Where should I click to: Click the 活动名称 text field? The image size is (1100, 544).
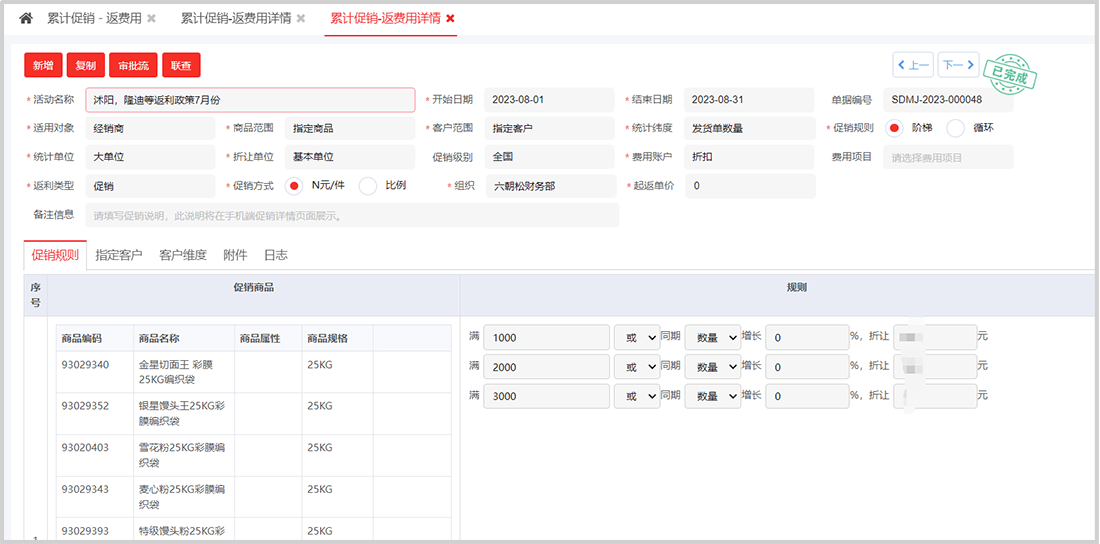click(x=250, y=100)
